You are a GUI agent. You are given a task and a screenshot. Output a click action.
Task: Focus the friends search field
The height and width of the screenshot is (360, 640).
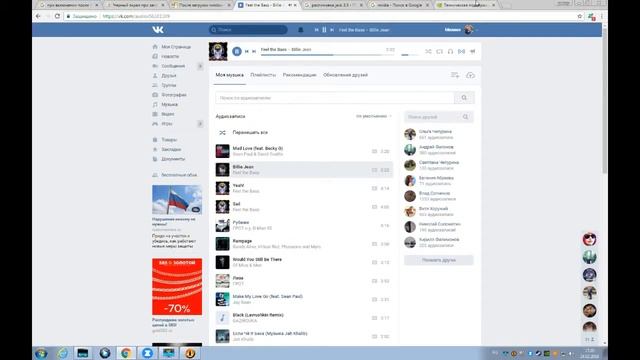coord(433,117)
